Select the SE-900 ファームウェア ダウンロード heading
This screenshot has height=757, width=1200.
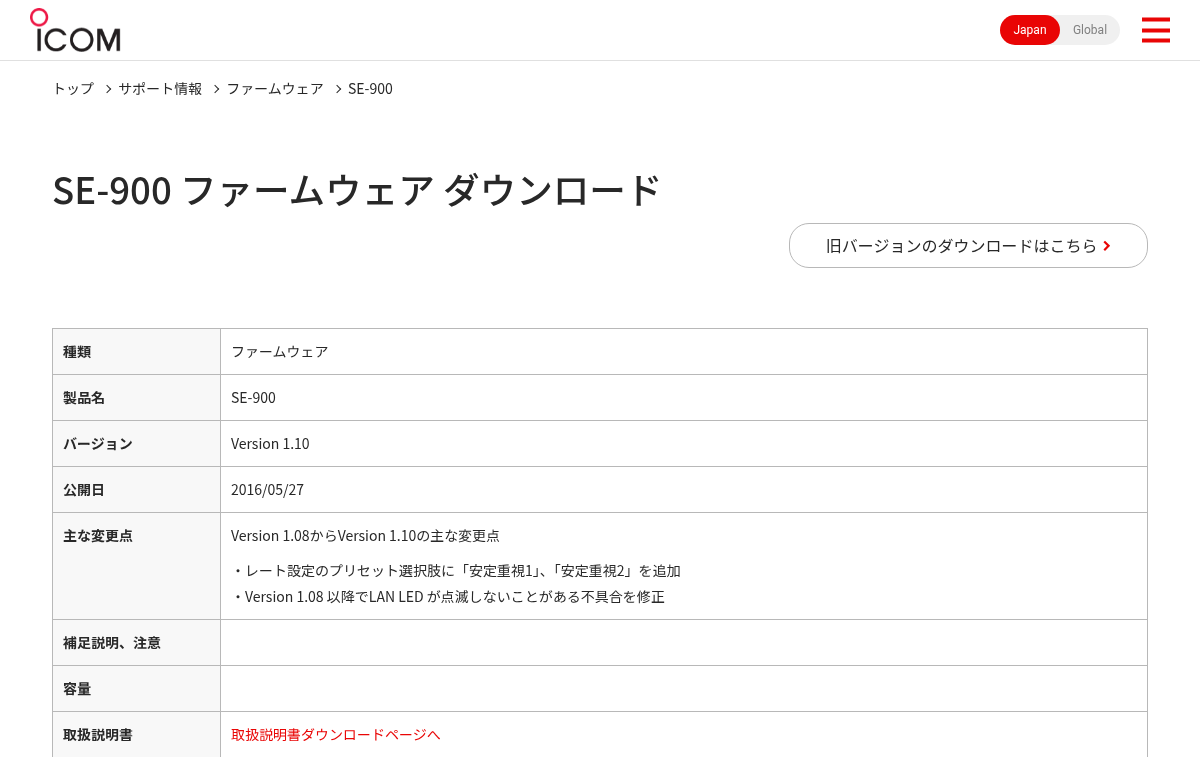click(x=357, y=190)
